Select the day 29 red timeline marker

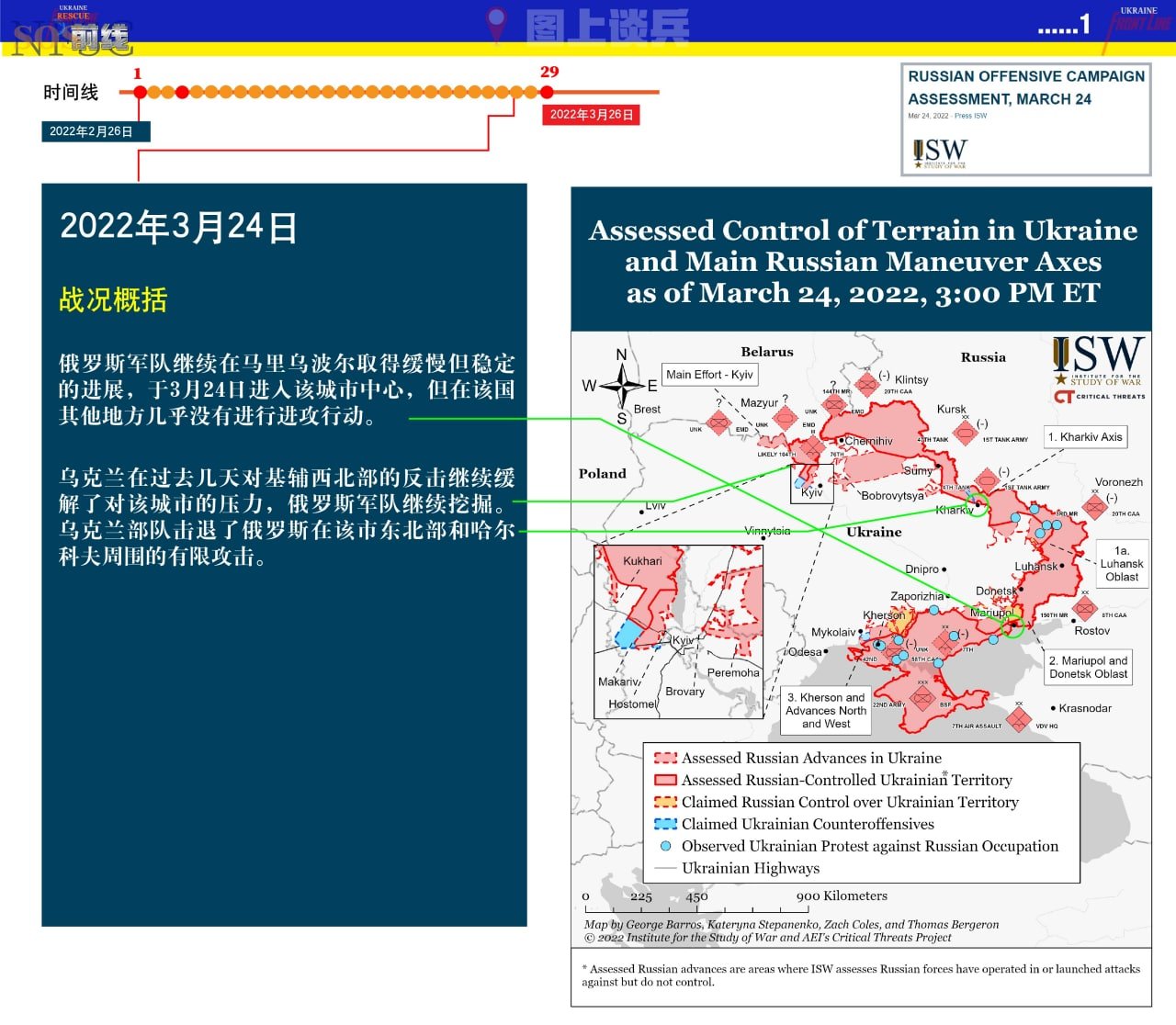547,92
